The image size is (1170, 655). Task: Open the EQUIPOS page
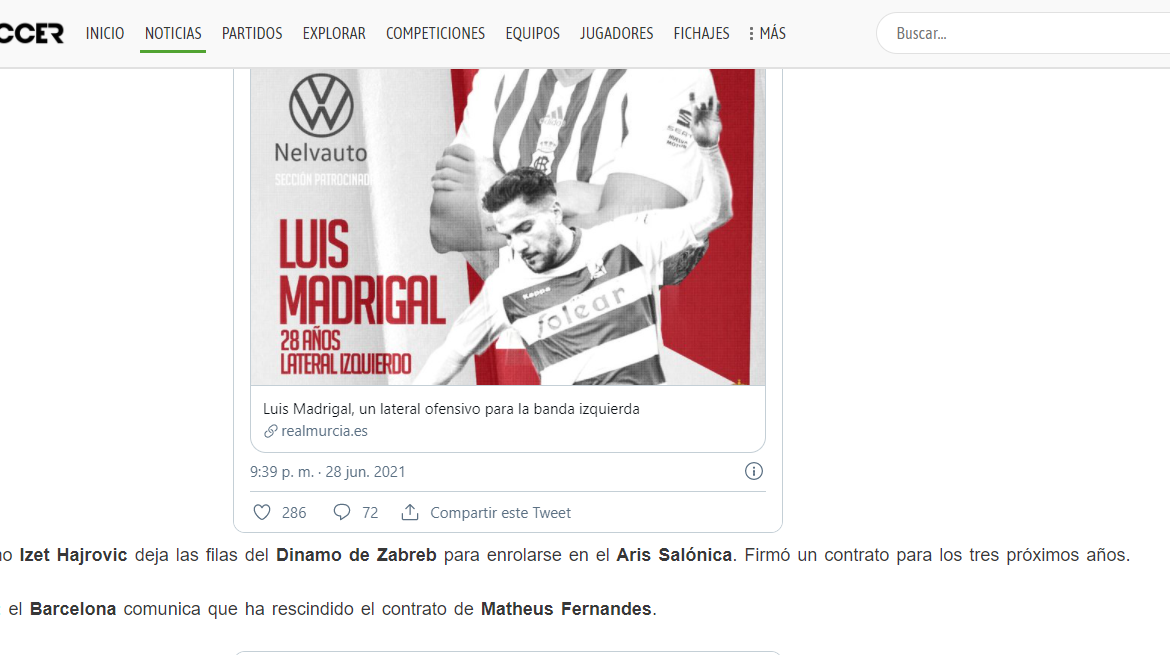pos(532,33)
